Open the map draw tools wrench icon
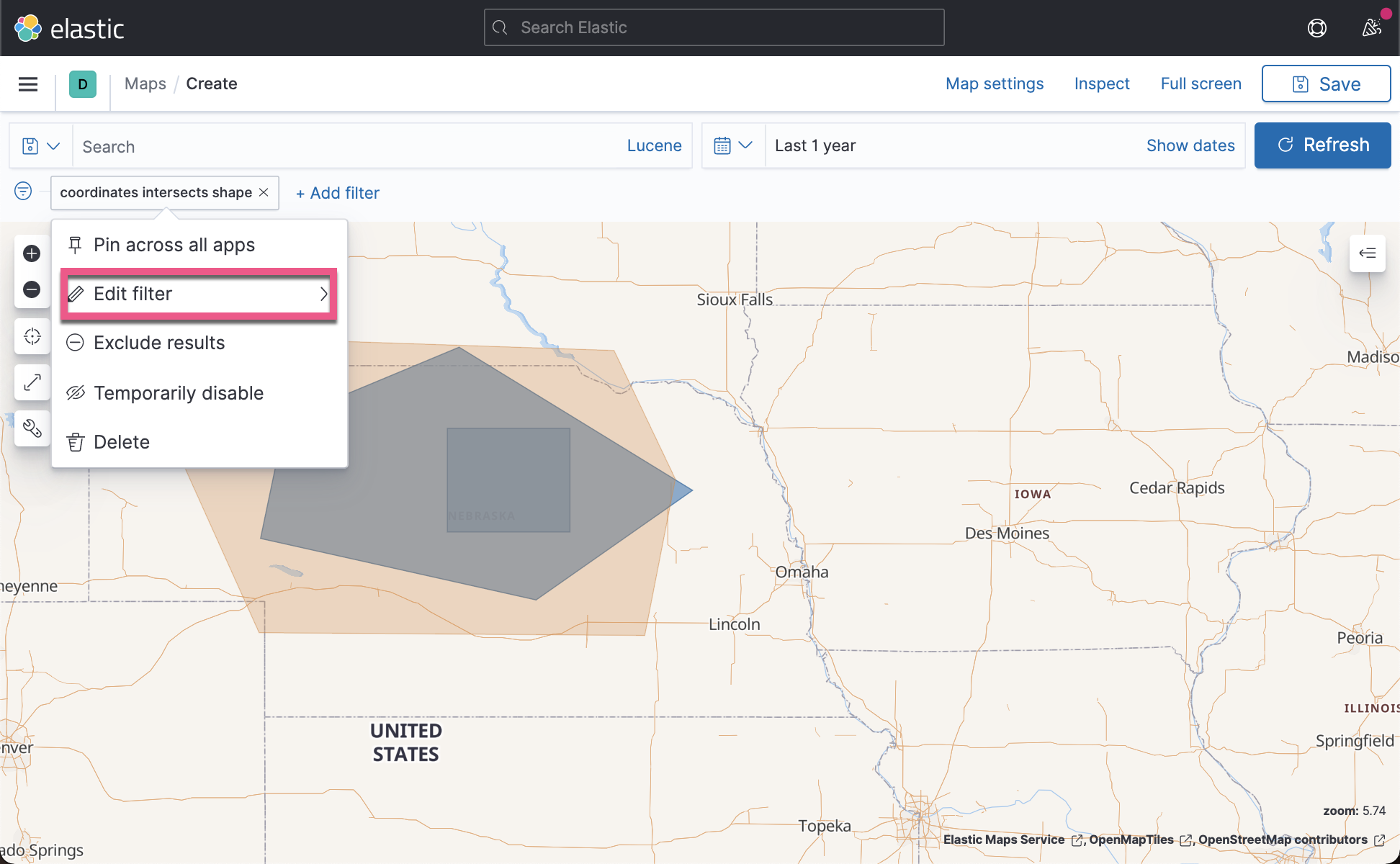Screen dimensions: 1400x864 (x=32, y=428)
